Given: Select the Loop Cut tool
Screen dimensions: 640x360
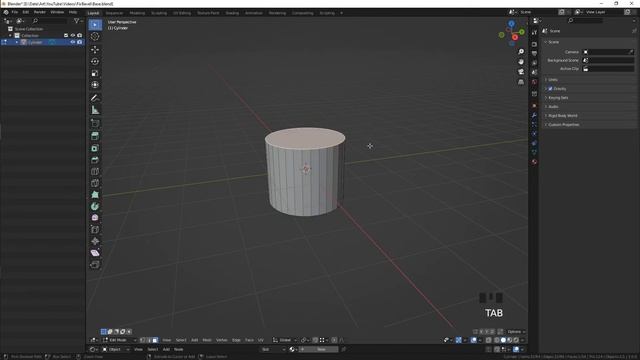Looking at the screenshot, I should point(95,171).
